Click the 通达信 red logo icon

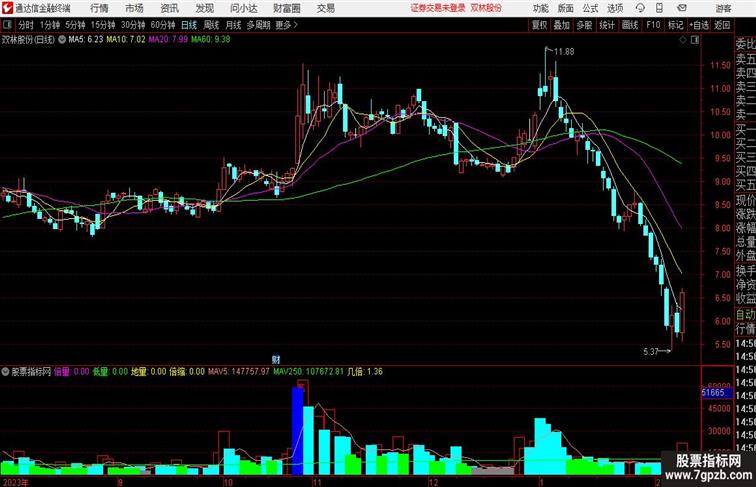pos(7,8)
